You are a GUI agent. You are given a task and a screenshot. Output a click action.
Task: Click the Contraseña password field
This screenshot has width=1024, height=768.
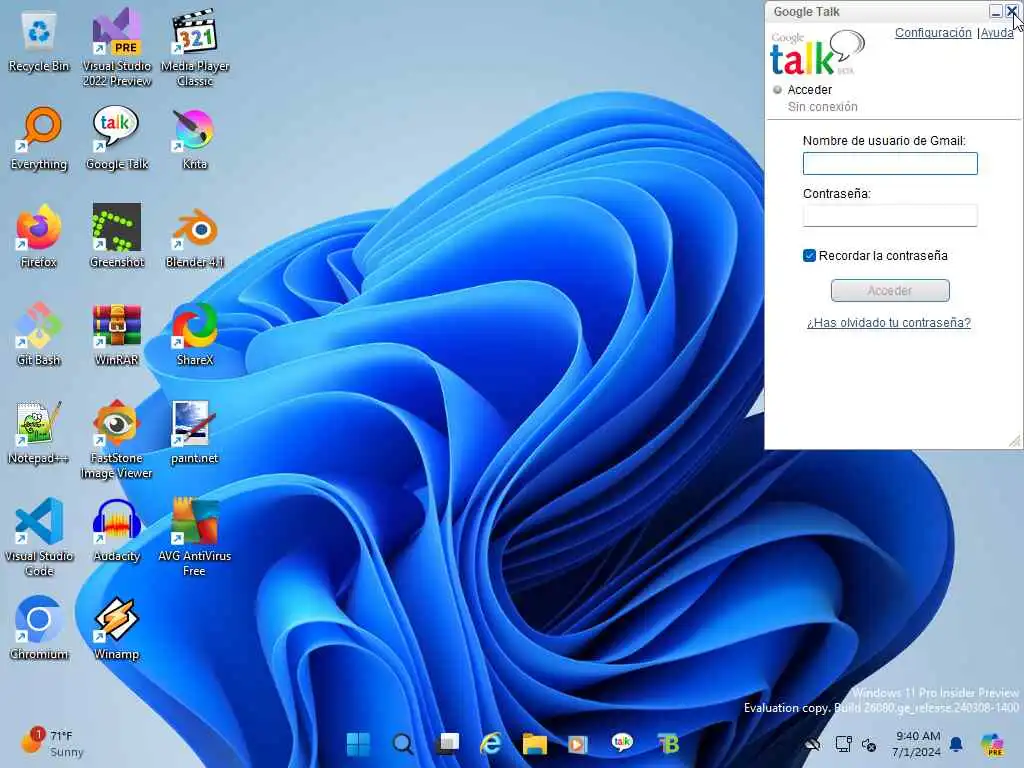point(890,216)
